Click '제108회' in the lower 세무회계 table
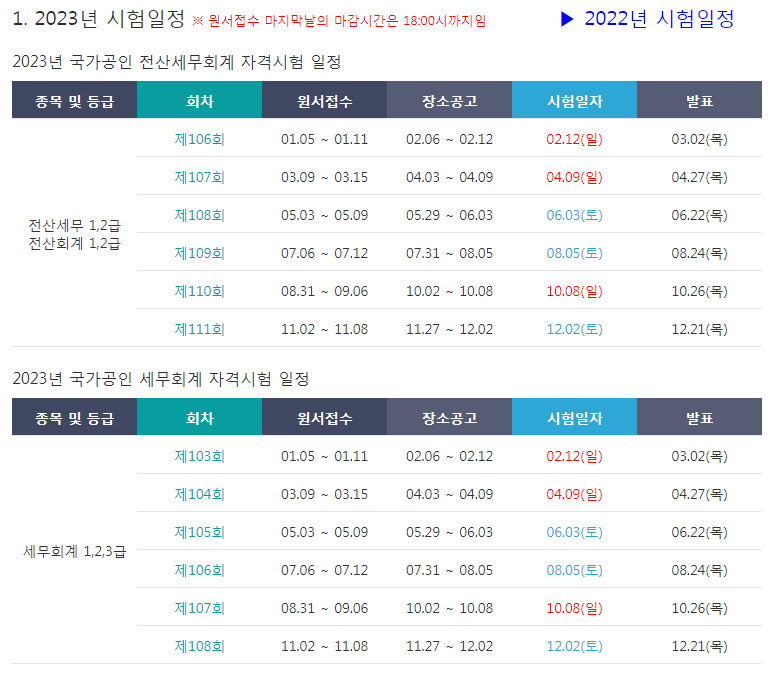The width and height of the screenshot is (782, 680). click(199, 646)
